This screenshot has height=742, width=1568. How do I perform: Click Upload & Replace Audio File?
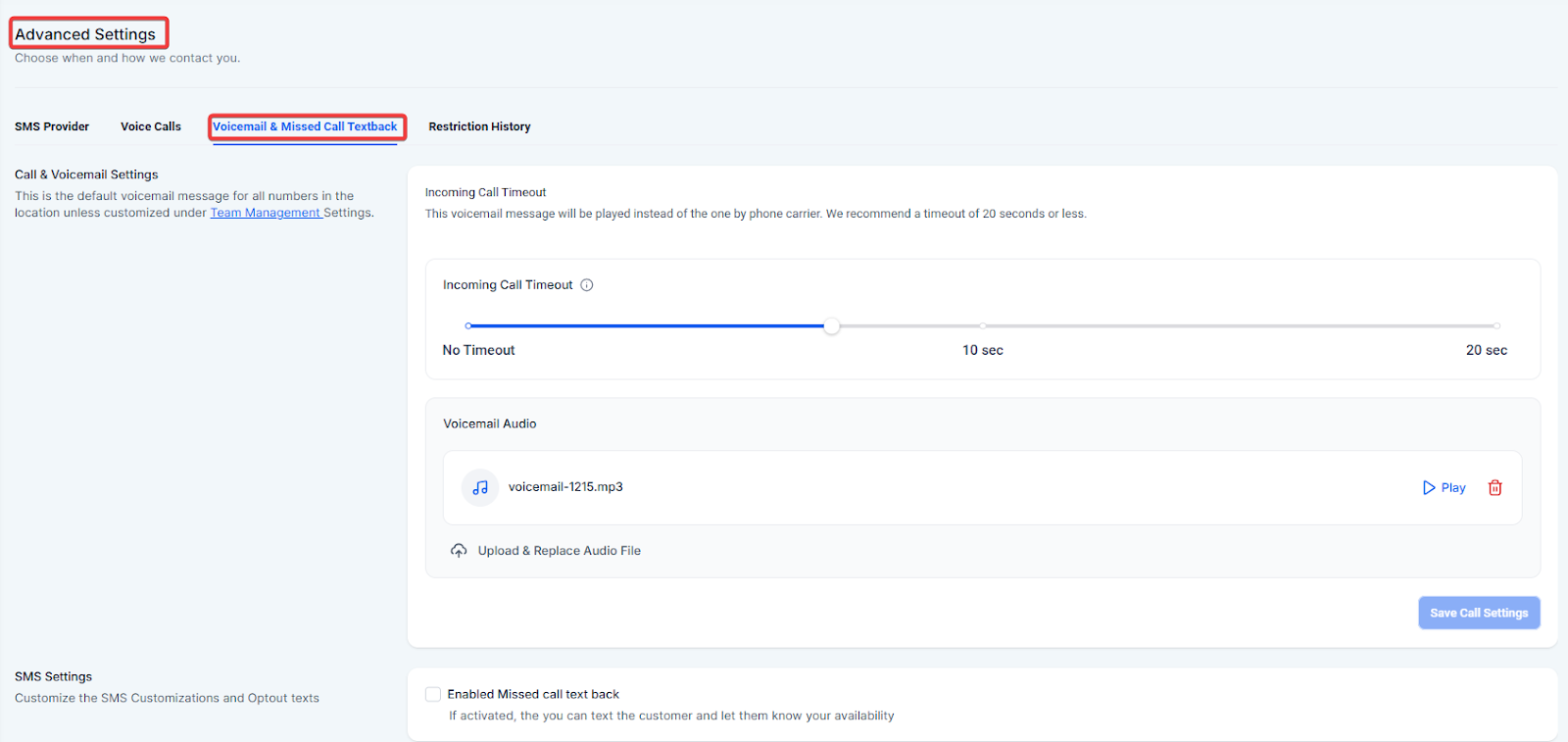pos(560,551)
